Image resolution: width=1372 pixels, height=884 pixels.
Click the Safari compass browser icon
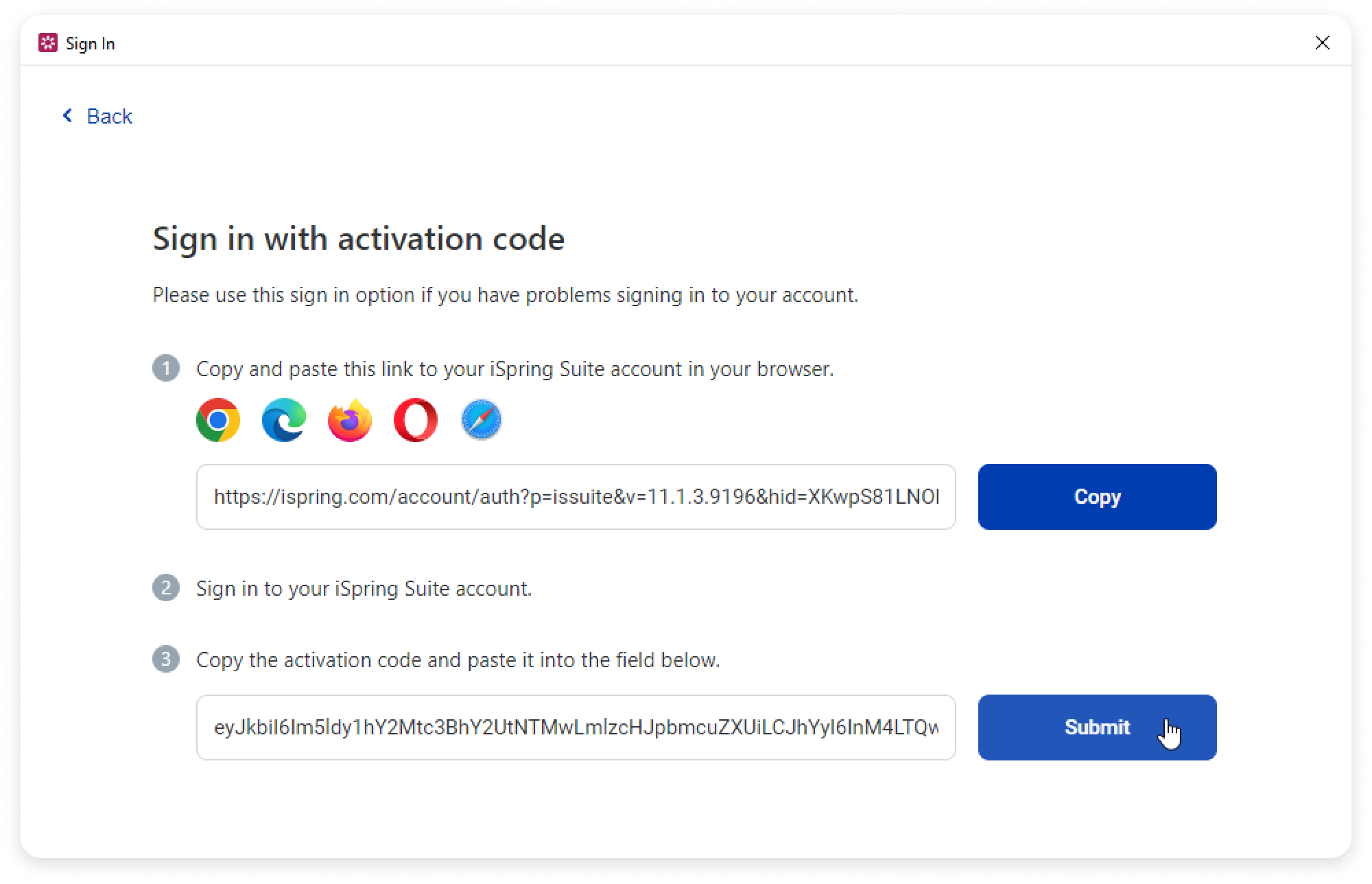pyautogui.click(x=482, y=420)
